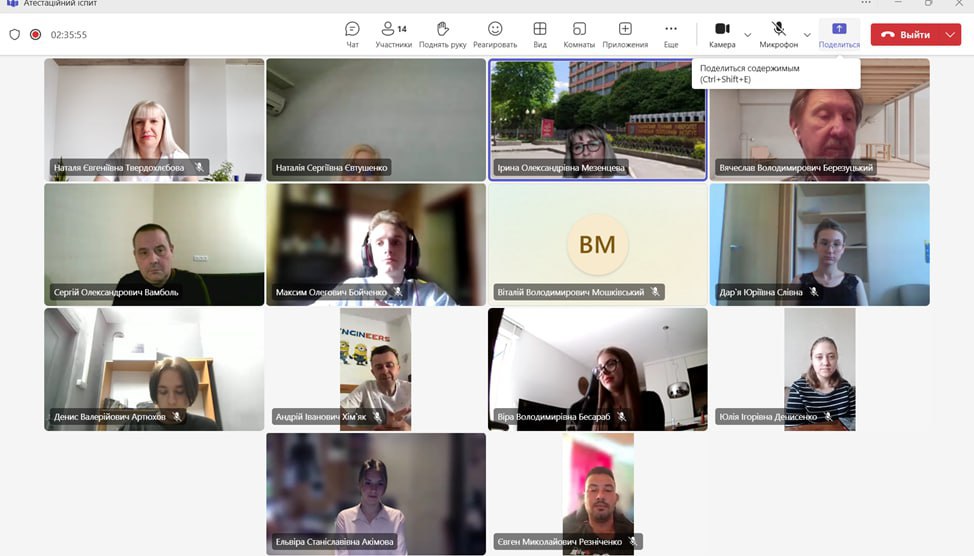Open the Еще more options menu
The height and width of the screenshot is (556, 974).
coord(671,34)
